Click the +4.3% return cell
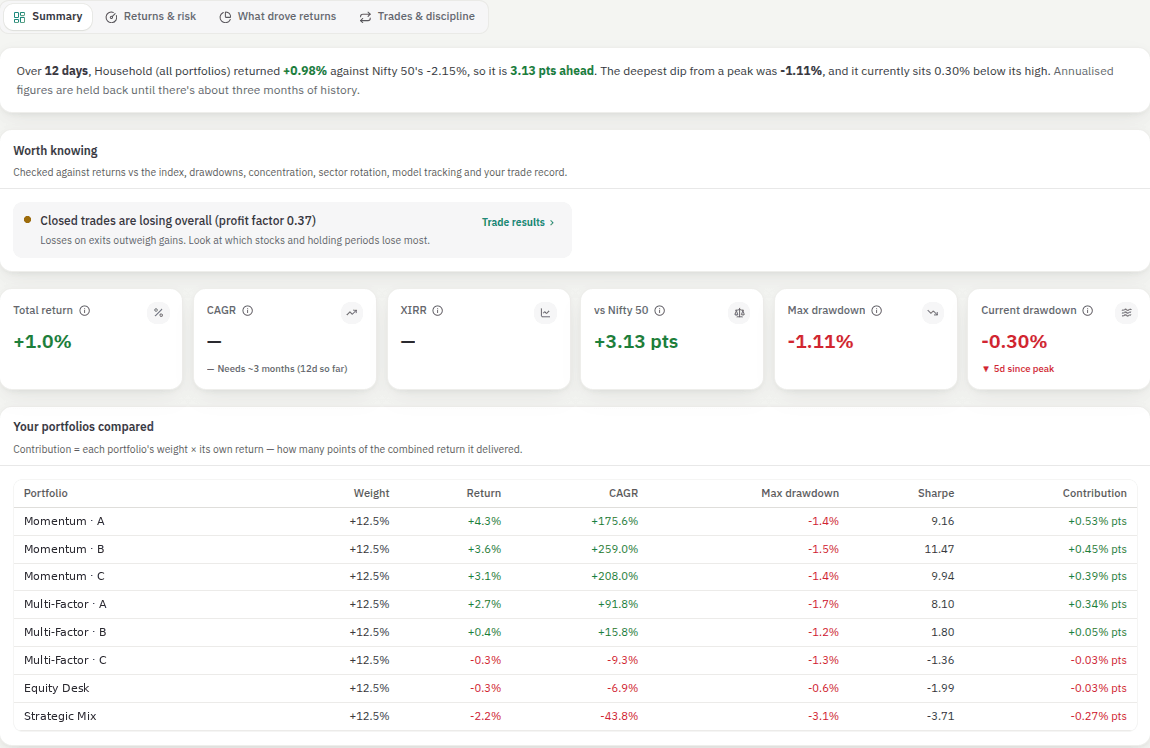The image size is (1150, 748). 484,521
